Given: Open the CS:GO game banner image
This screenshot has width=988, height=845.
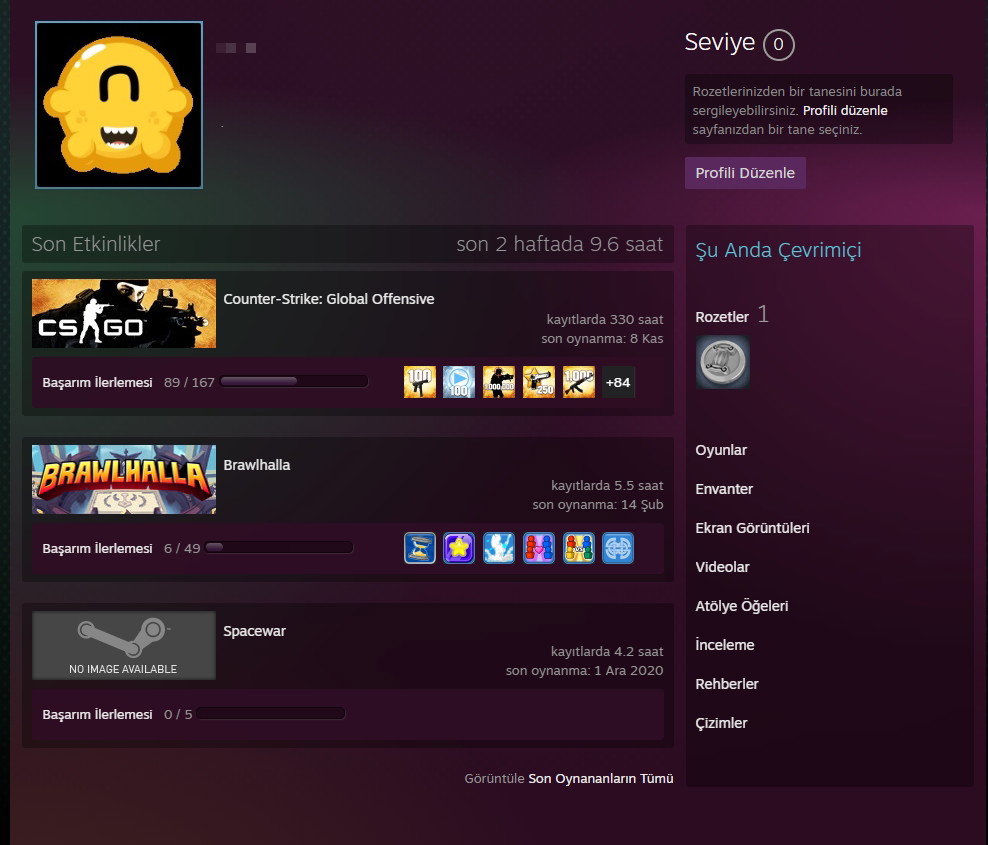Looking at the screenshot, I should [x=124, y=313].
